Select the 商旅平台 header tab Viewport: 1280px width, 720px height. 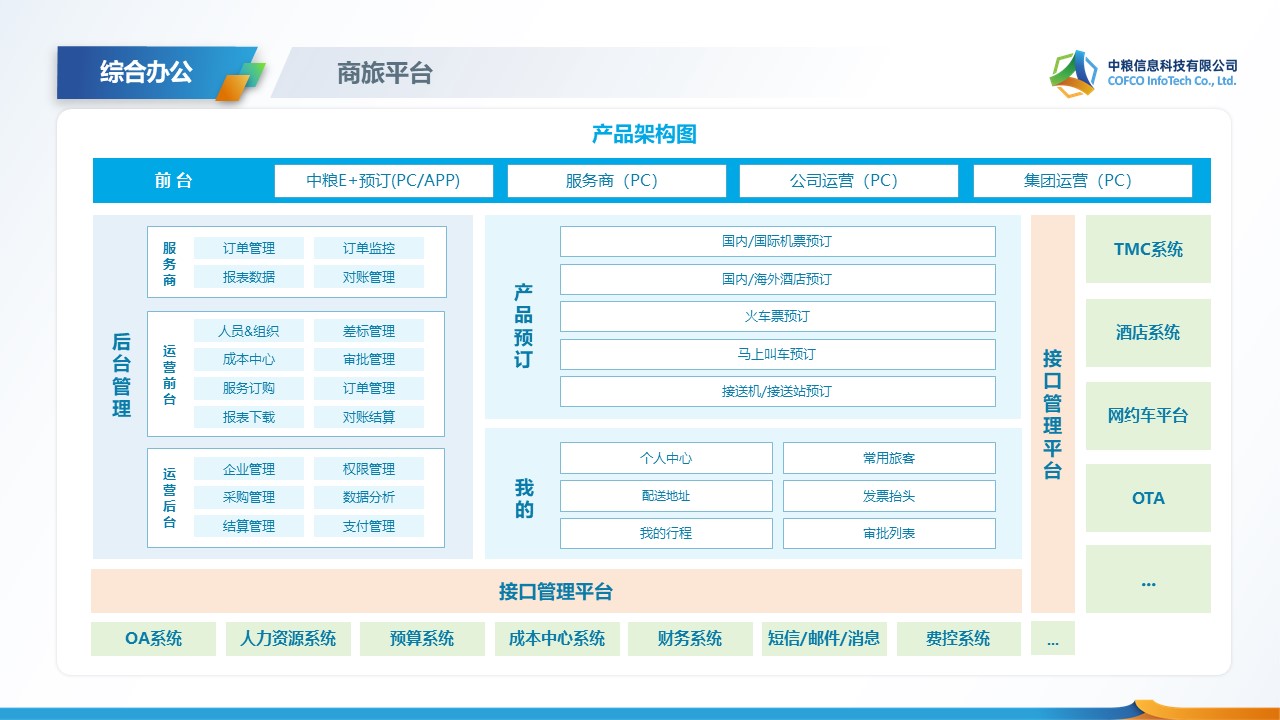click(385, 73)
